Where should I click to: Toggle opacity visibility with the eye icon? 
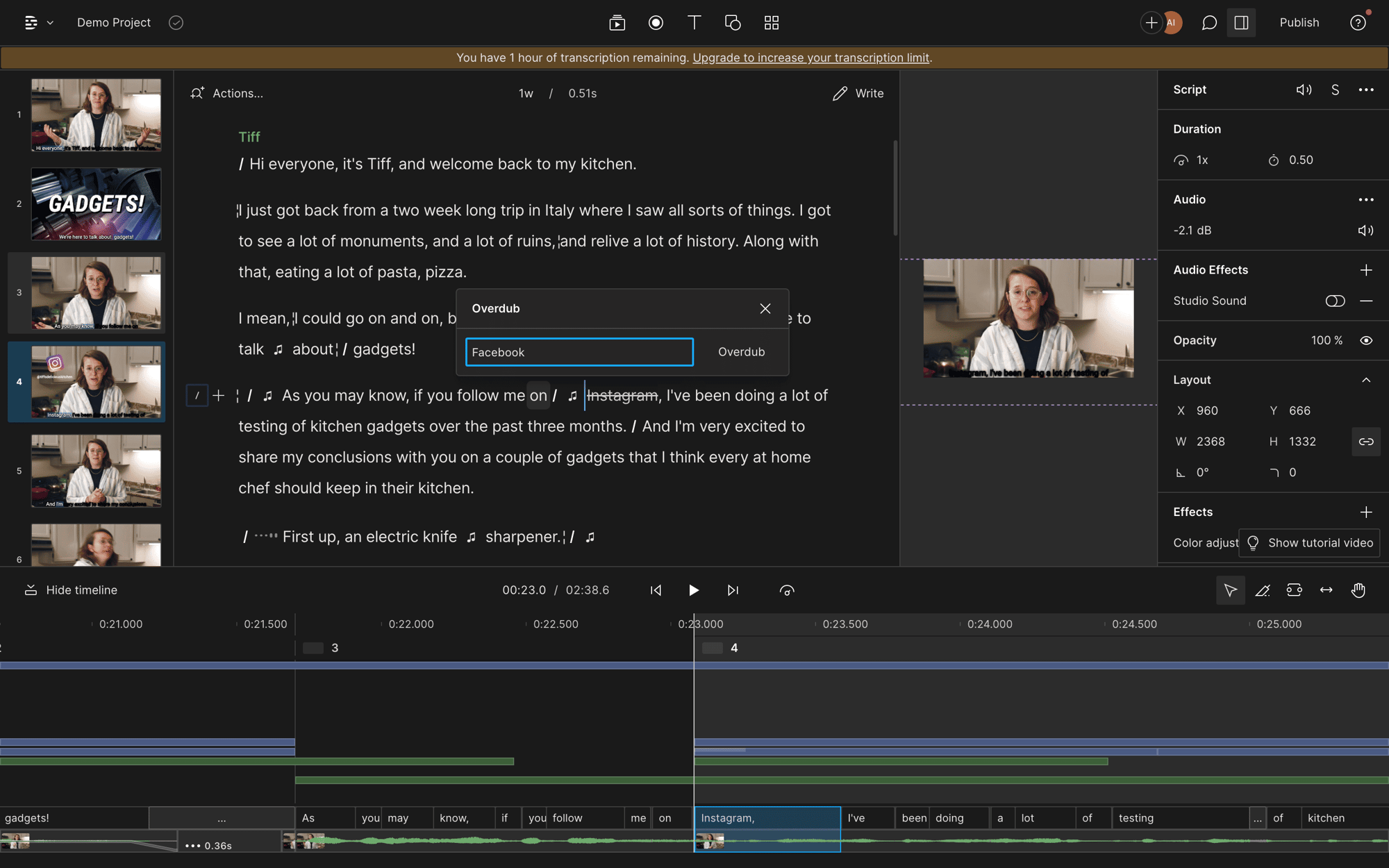(1365, 340)
